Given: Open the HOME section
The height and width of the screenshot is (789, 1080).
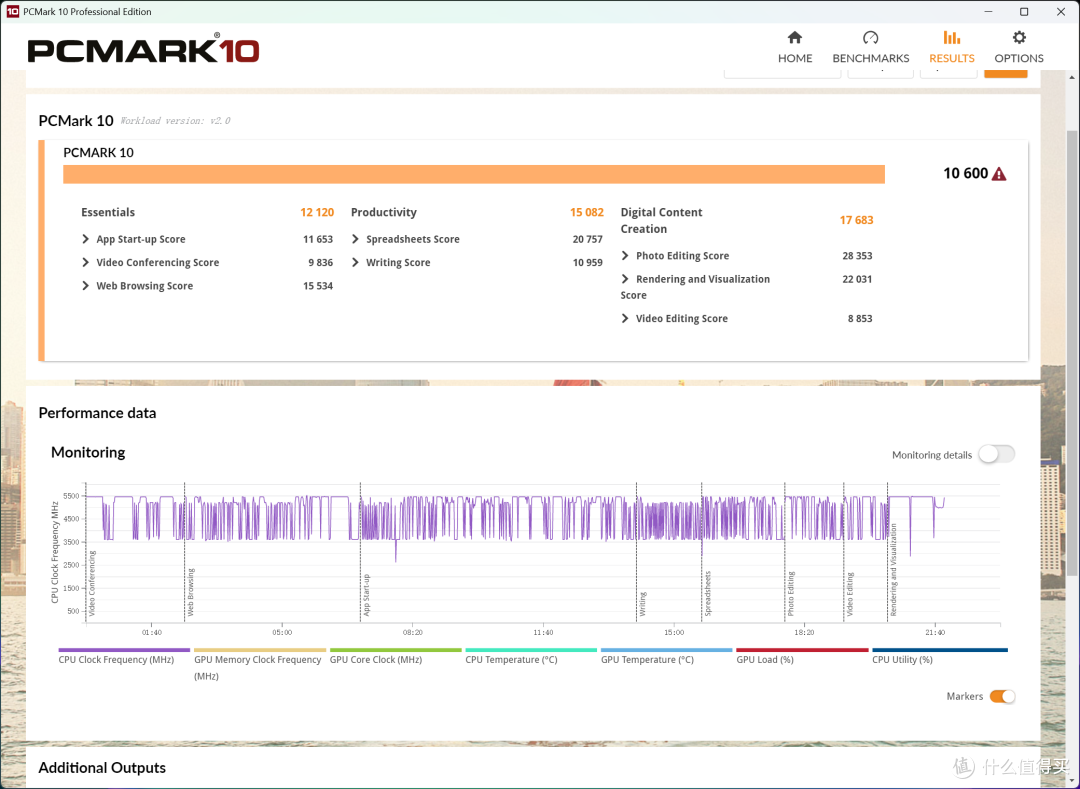Looking at the screenshot, I should tap(795, 47).
